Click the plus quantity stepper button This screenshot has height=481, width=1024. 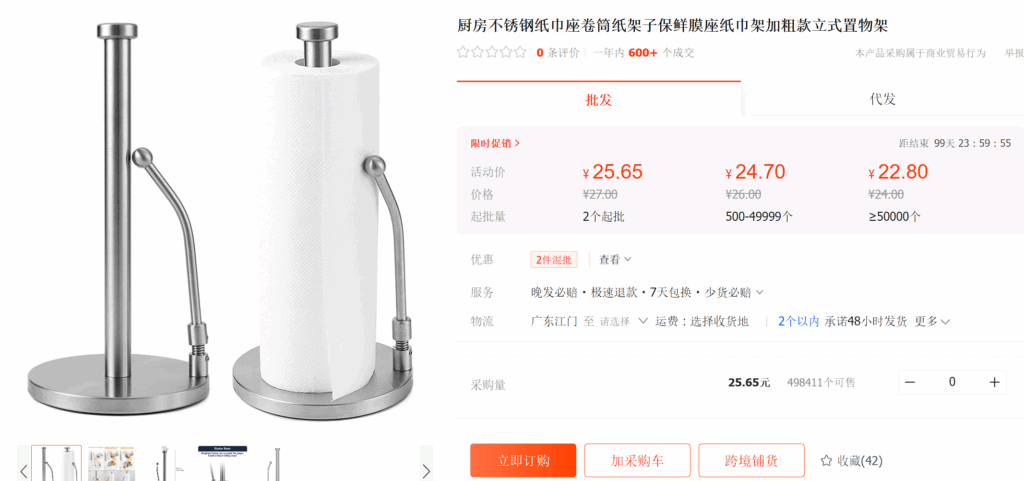(995, 382)
